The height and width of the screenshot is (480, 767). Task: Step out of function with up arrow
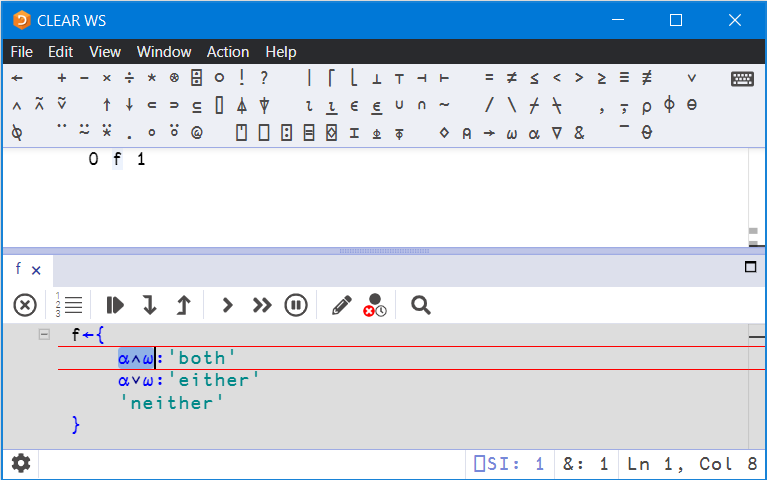[184, 305]
